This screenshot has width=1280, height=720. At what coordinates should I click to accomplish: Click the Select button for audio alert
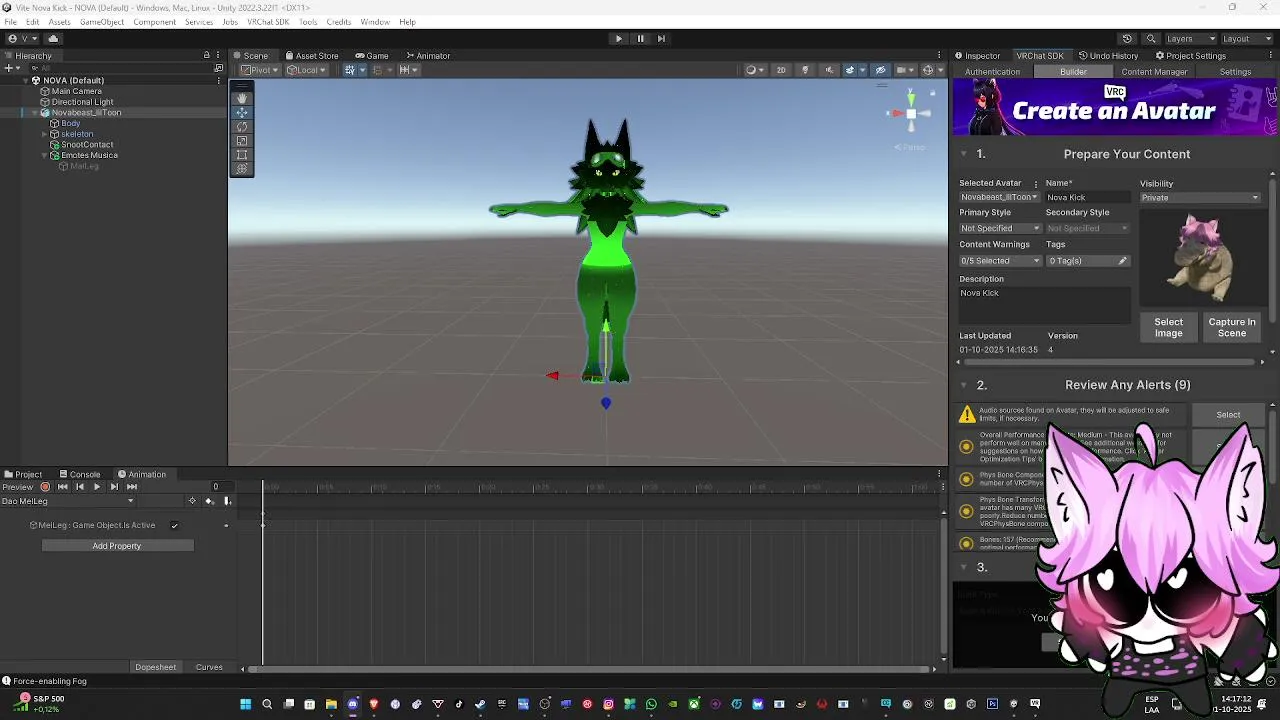(x=1228, y=415)
